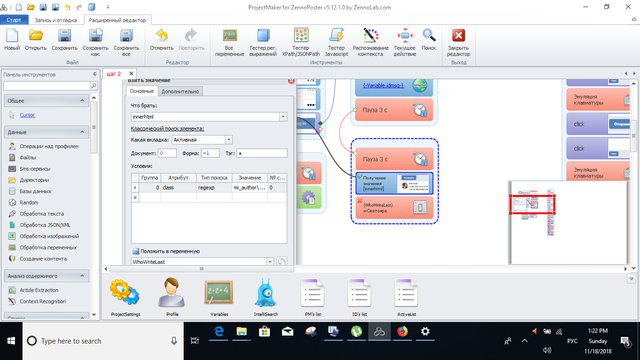The image size is (640, 360).
Task: Select Sms-сервисы in the toolbox
Action: point(35,169)
